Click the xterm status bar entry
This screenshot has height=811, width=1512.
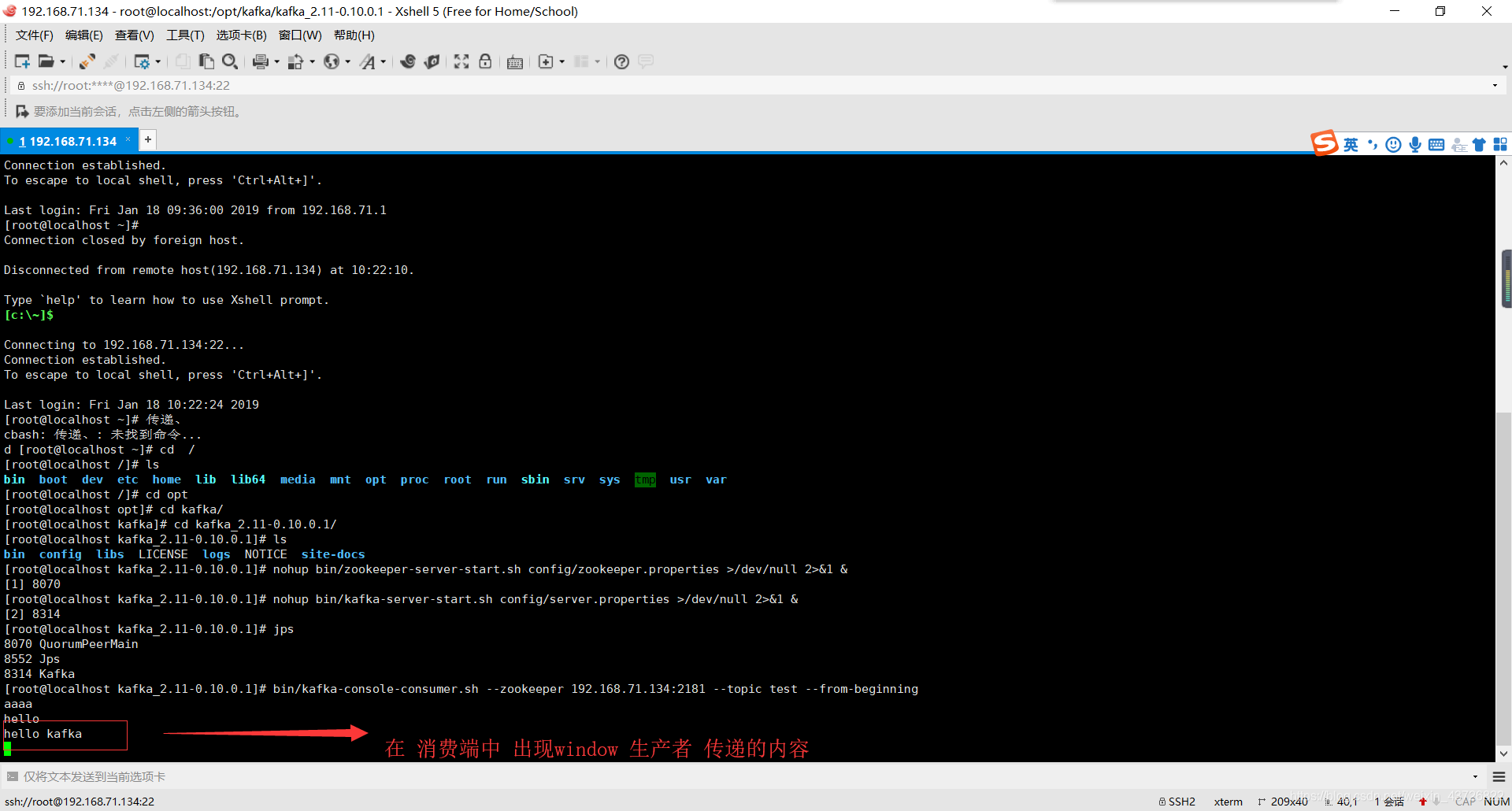coord(1228,802)
